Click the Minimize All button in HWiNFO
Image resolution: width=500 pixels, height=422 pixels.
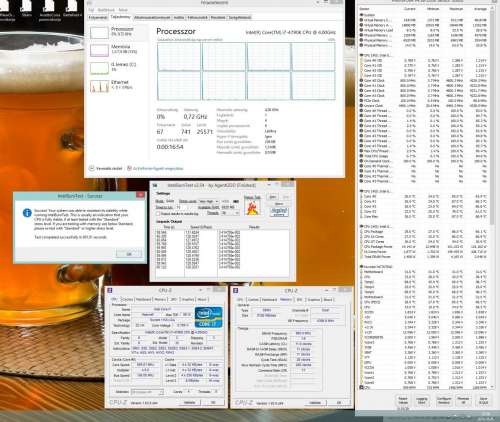pos(463,400)
